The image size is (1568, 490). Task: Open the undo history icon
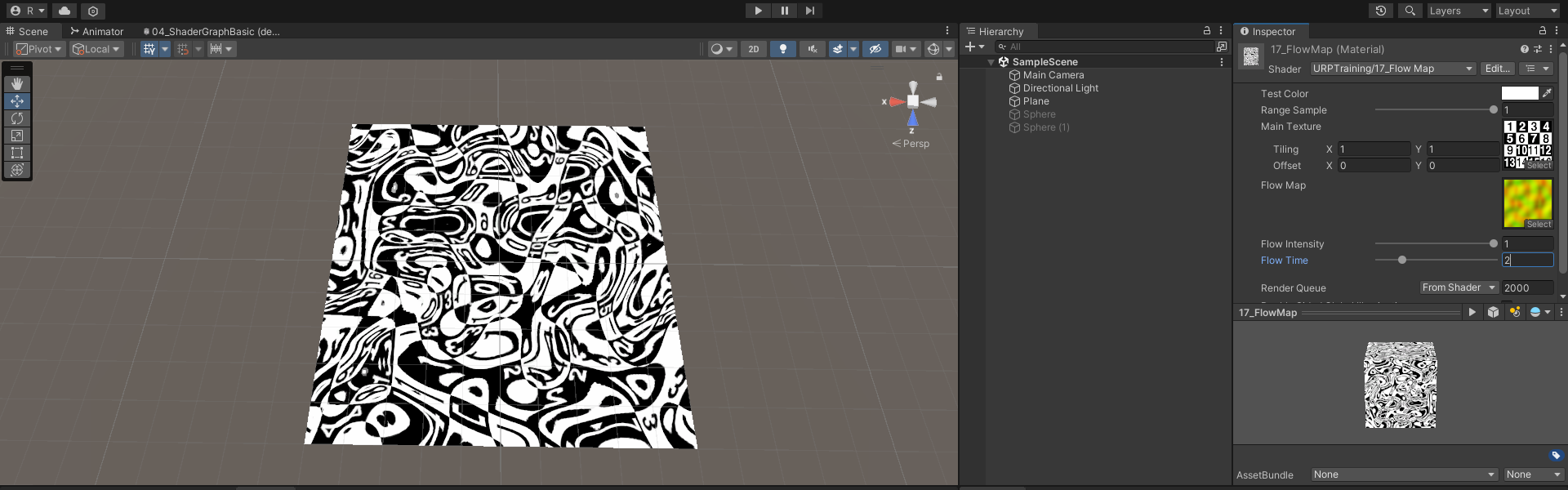point(1381,11)
